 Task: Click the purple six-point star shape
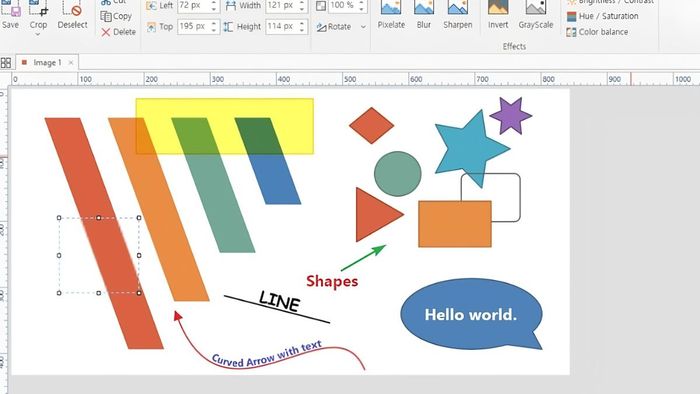click(511, 116)
